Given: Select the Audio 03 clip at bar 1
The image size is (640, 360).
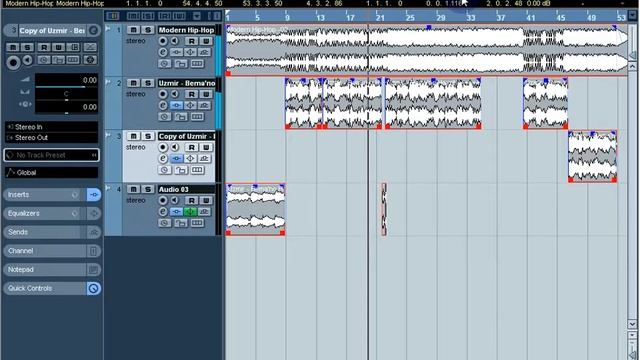Looking at the screenshot, I should (256, 209).
